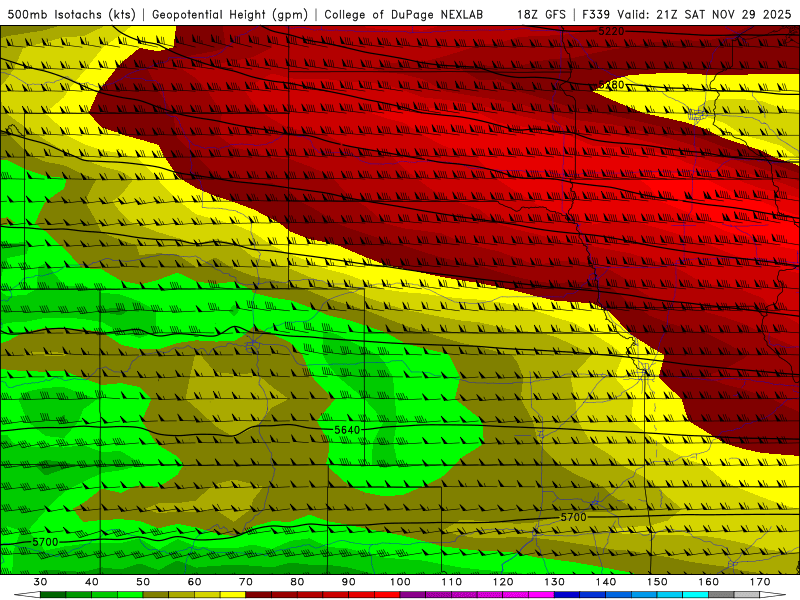This screenshot has width=800, height=600.
Task: Click the dark green 30–35 kt swatch
Action: click(53, 595)
